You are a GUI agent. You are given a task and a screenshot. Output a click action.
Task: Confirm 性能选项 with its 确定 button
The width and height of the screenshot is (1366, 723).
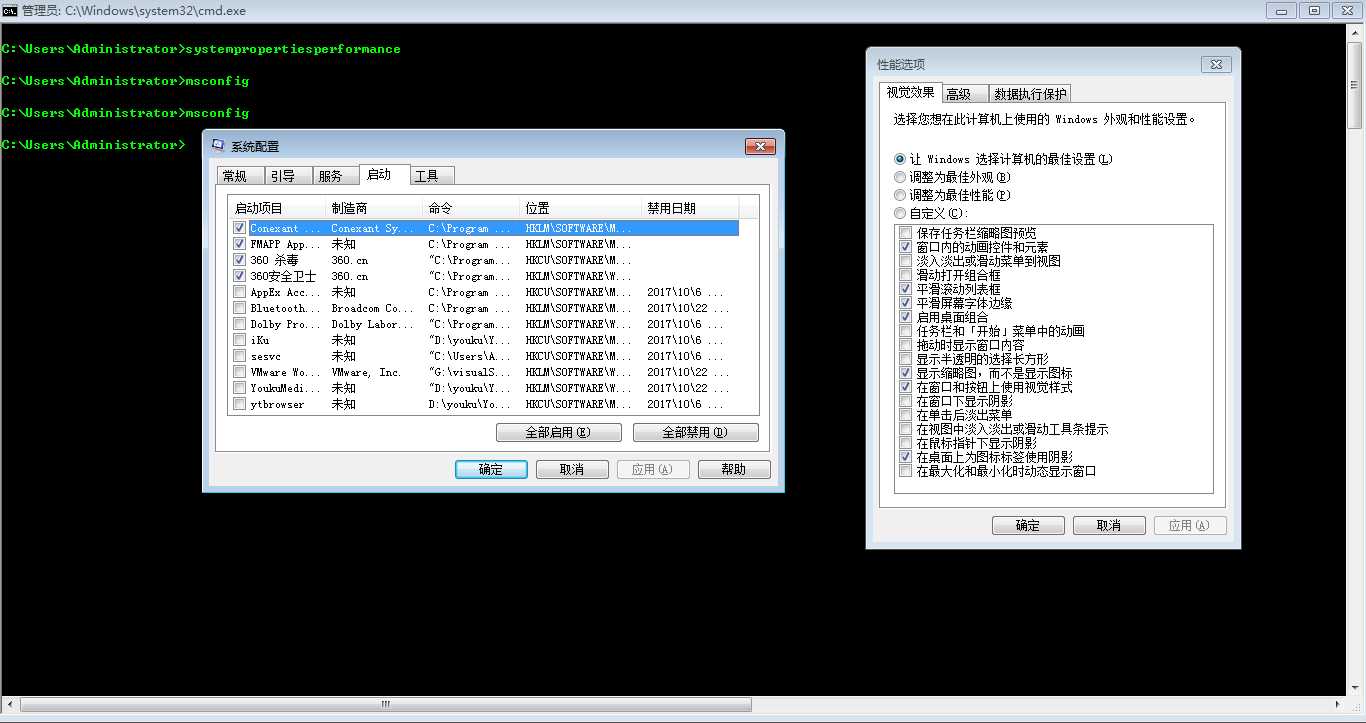click(1028, 525)
